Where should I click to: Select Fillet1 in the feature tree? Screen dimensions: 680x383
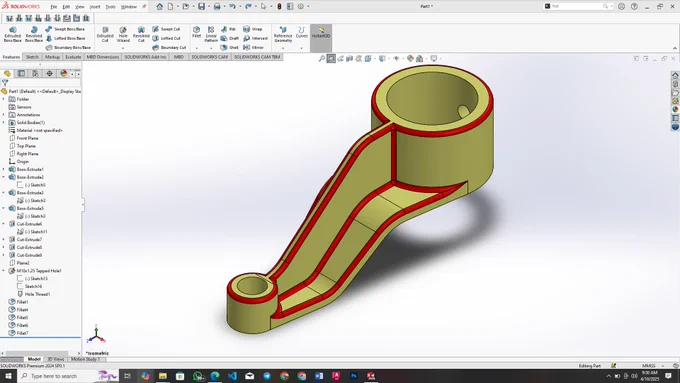[x=18, y=302]
